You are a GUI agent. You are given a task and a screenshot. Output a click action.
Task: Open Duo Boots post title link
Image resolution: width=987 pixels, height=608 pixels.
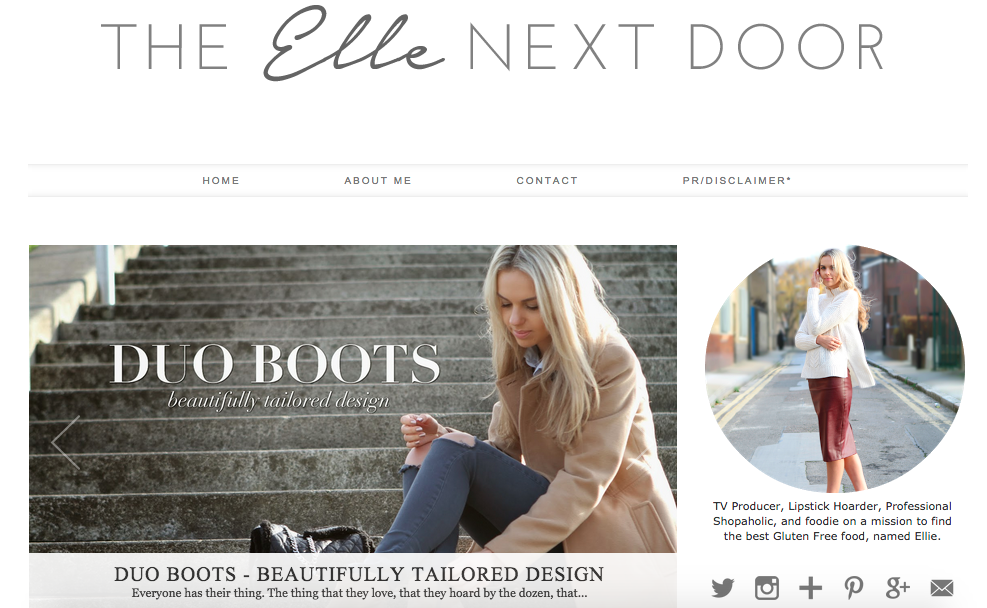tap(359, 574)
